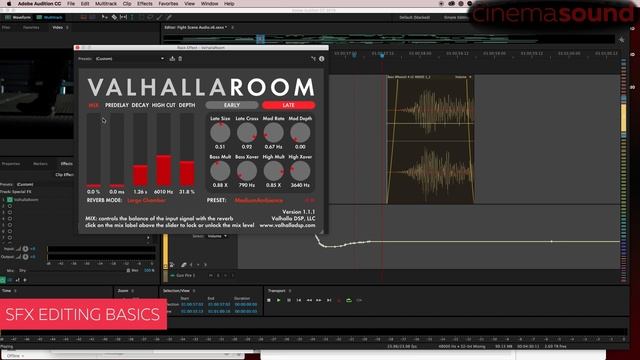
Task: Open ValhallaRoom PRESET selector showing MediumAmbience
Action: 259,200
